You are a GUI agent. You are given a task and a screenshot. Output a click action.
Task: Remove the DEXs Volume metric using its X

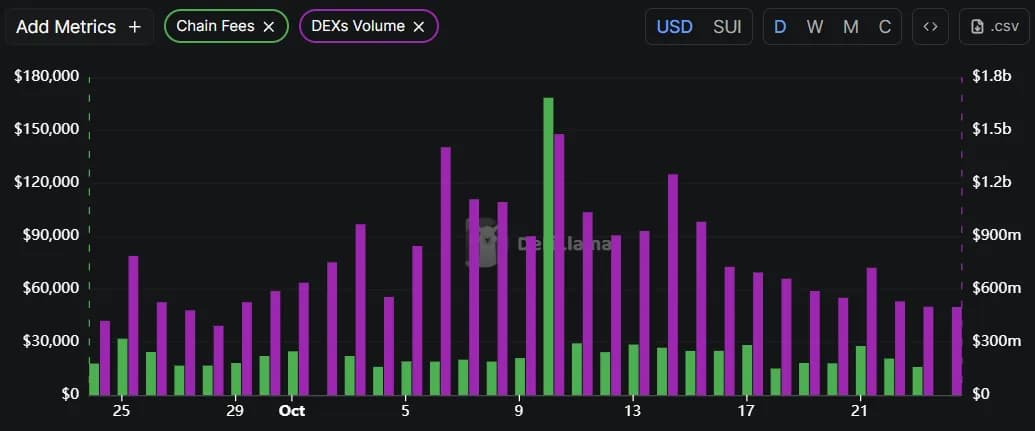tap(419, 27)
